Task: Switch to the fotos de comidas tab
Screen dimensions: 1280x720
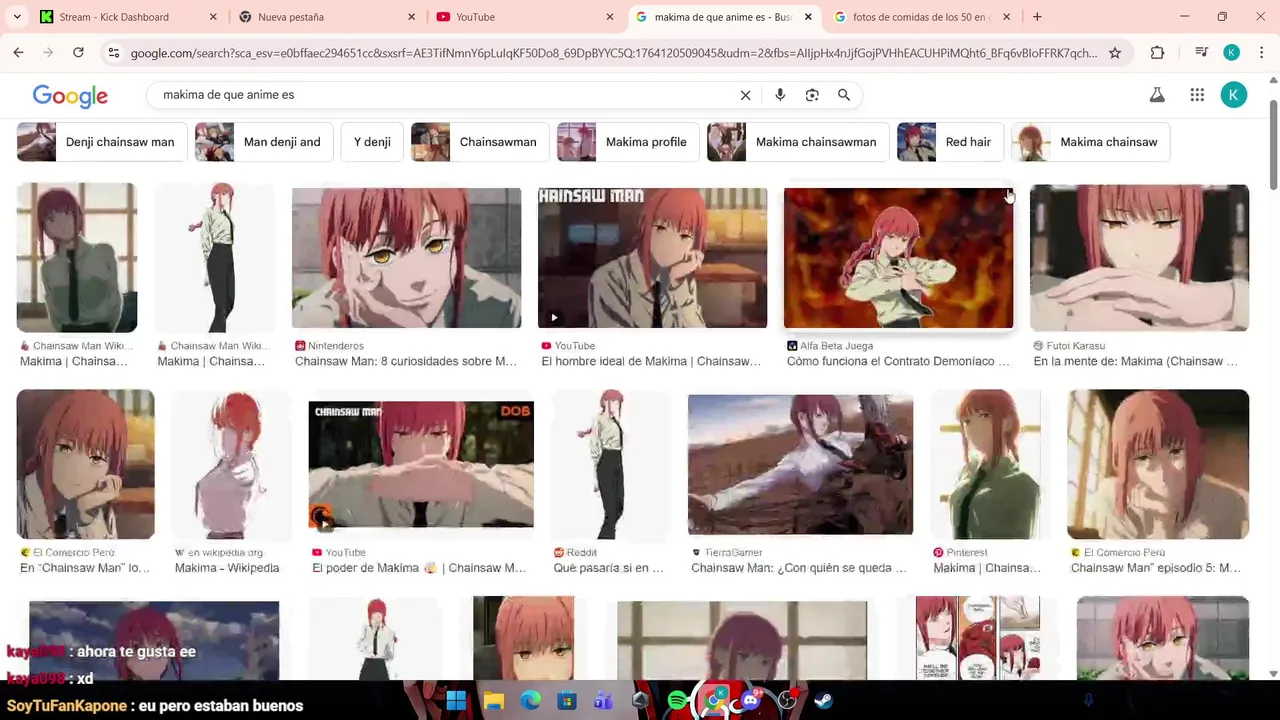Action: (920, 17)
